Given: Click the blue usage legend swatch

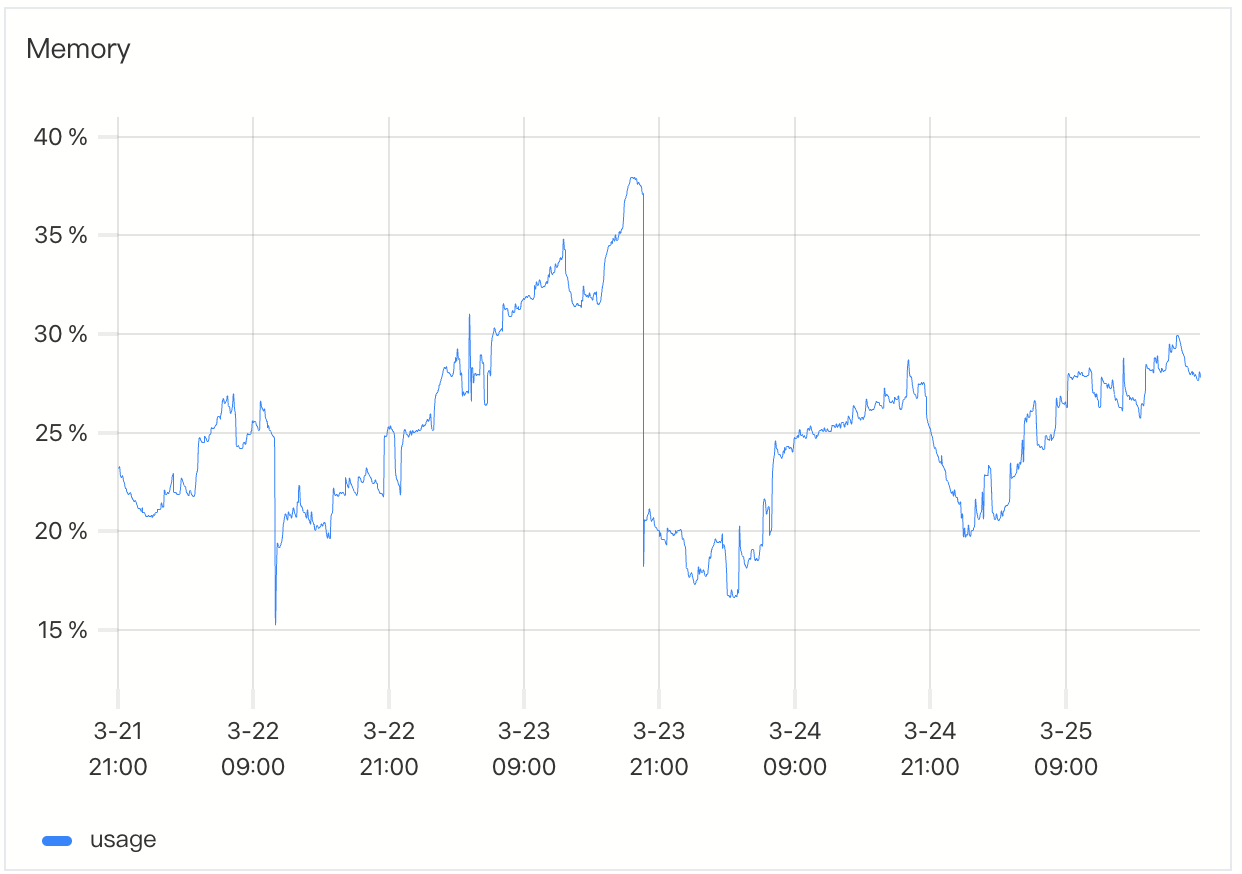Looking at the screenshot, I should pos(58,841).
